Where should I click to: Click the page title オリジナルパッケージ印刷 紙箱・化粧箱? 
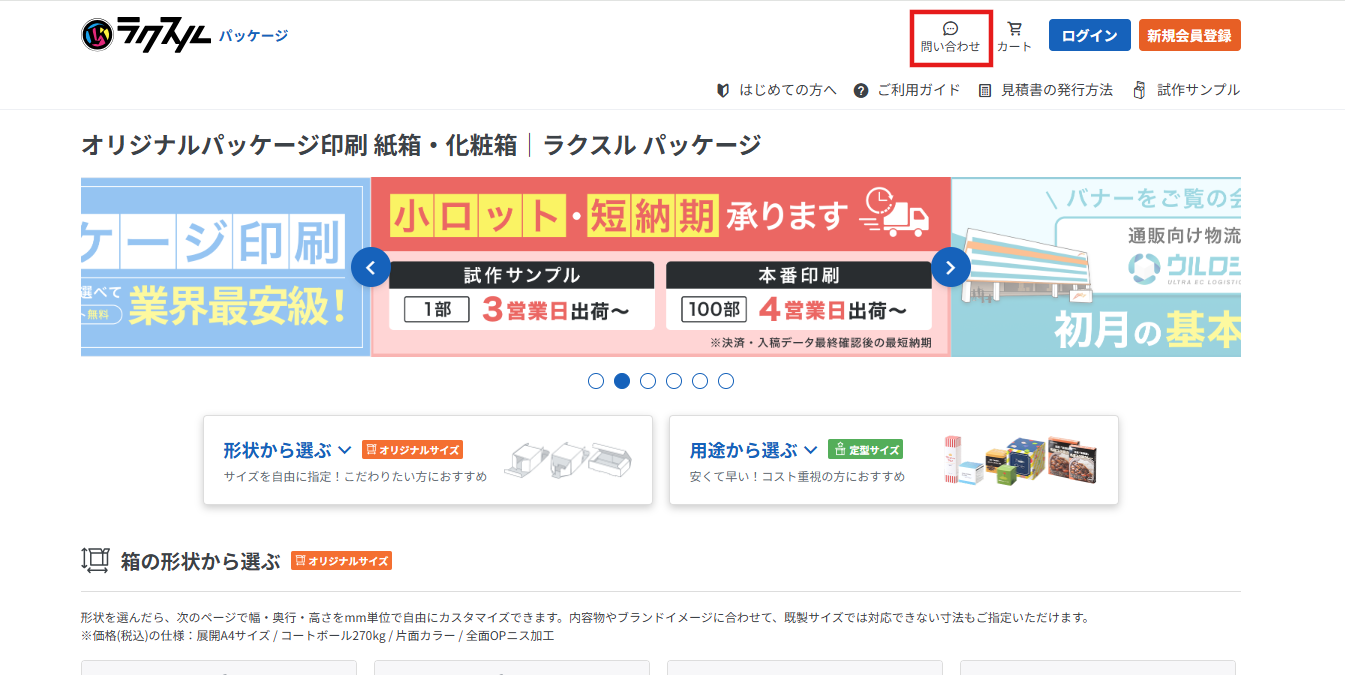299,145
